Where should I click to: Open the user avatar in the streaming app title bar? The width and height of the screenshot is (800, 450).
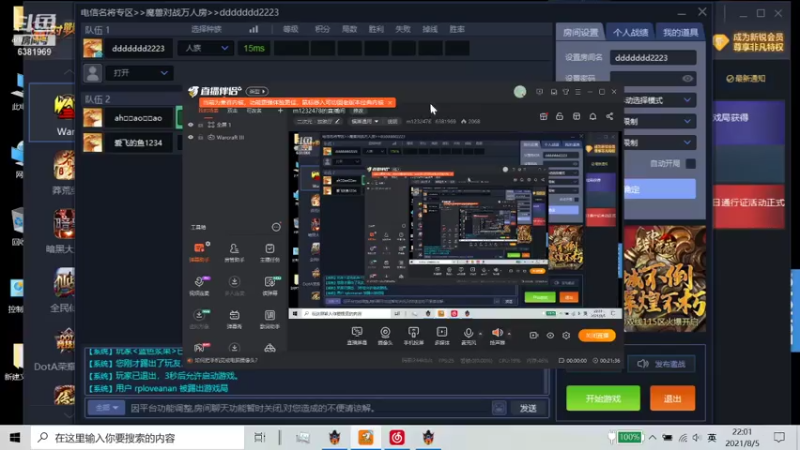coord(520,92)
